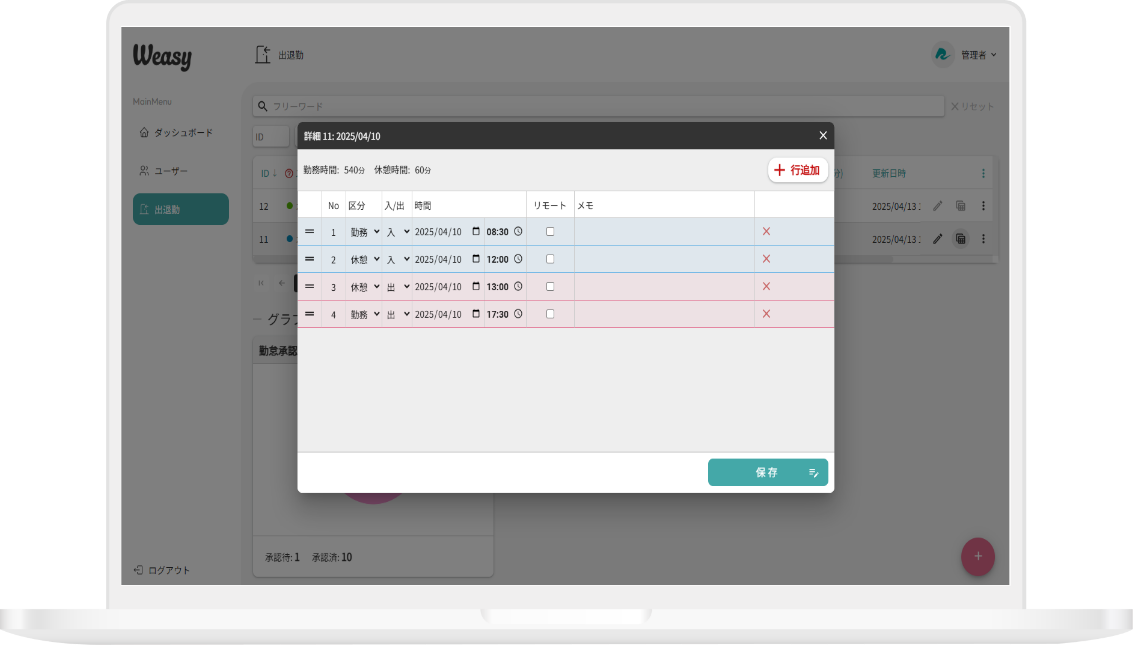Click the 行追加 add row button
This screenshot has width=1133, height=645.
797,170
